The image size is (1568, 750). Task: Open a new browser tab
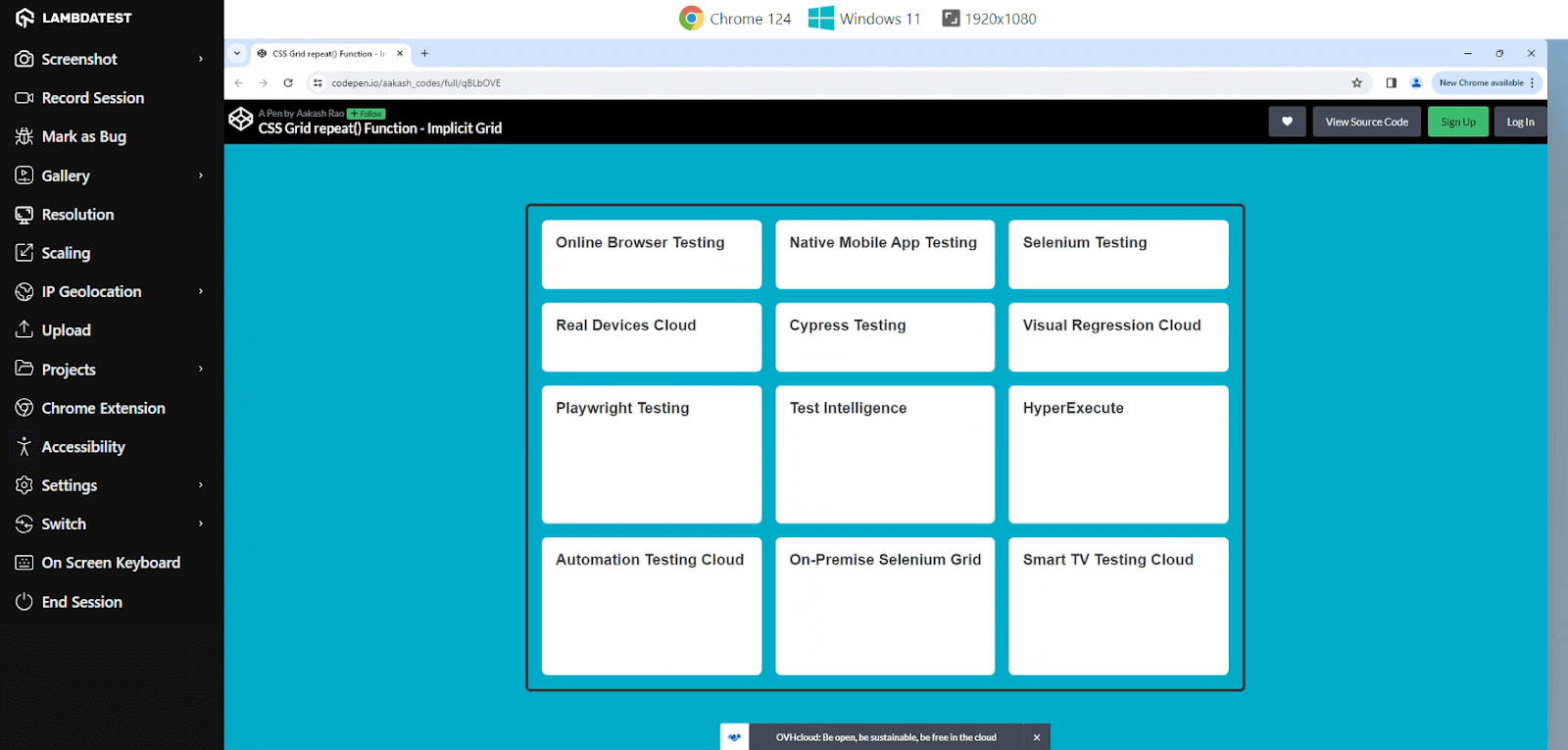click(x=424, y=54)
